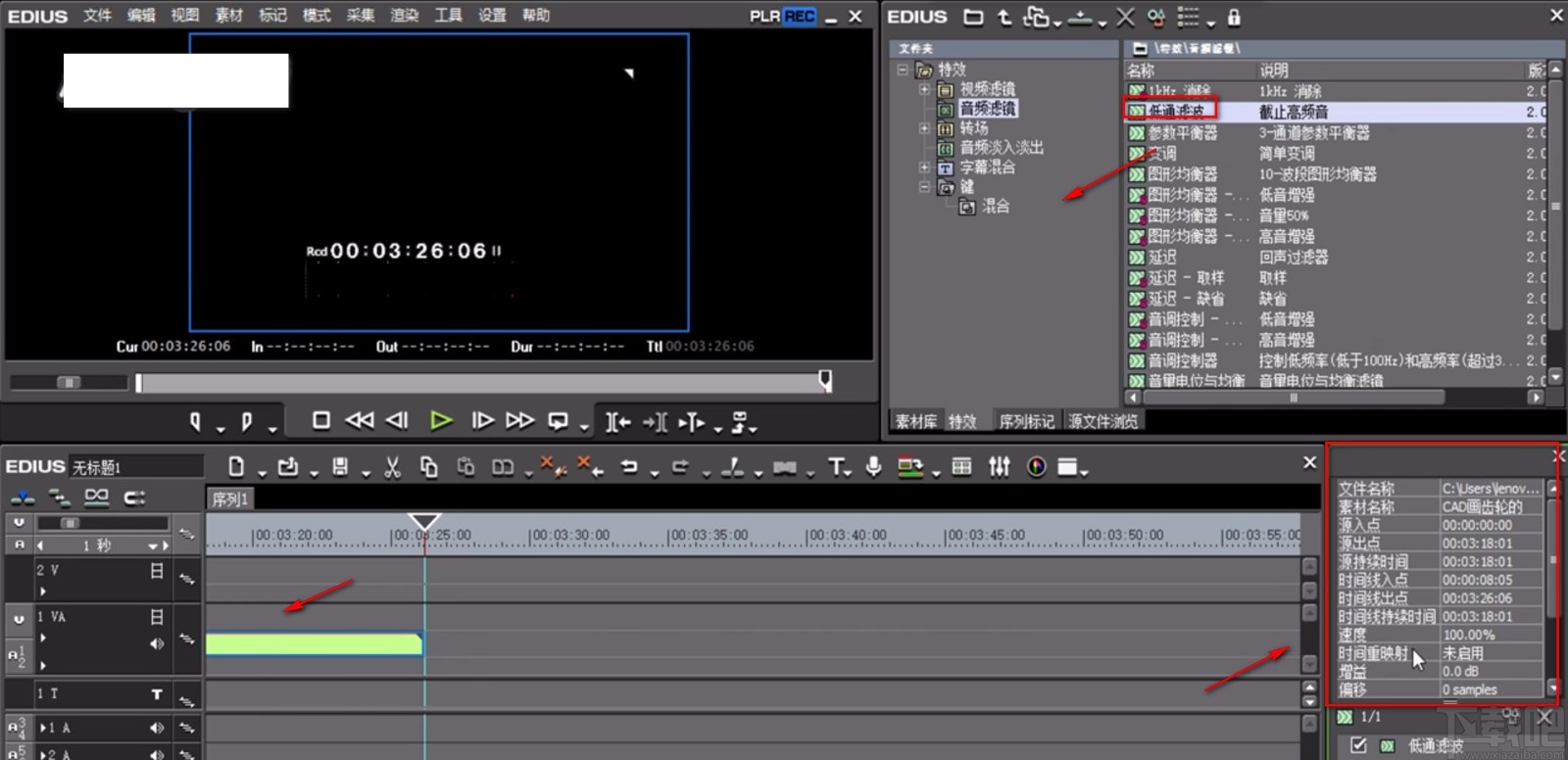Image resolution: width=1568 pixels, height=760 pixels.
Task: Toggle title visibility on the 1 T track
Action: (x=157, y=693)
